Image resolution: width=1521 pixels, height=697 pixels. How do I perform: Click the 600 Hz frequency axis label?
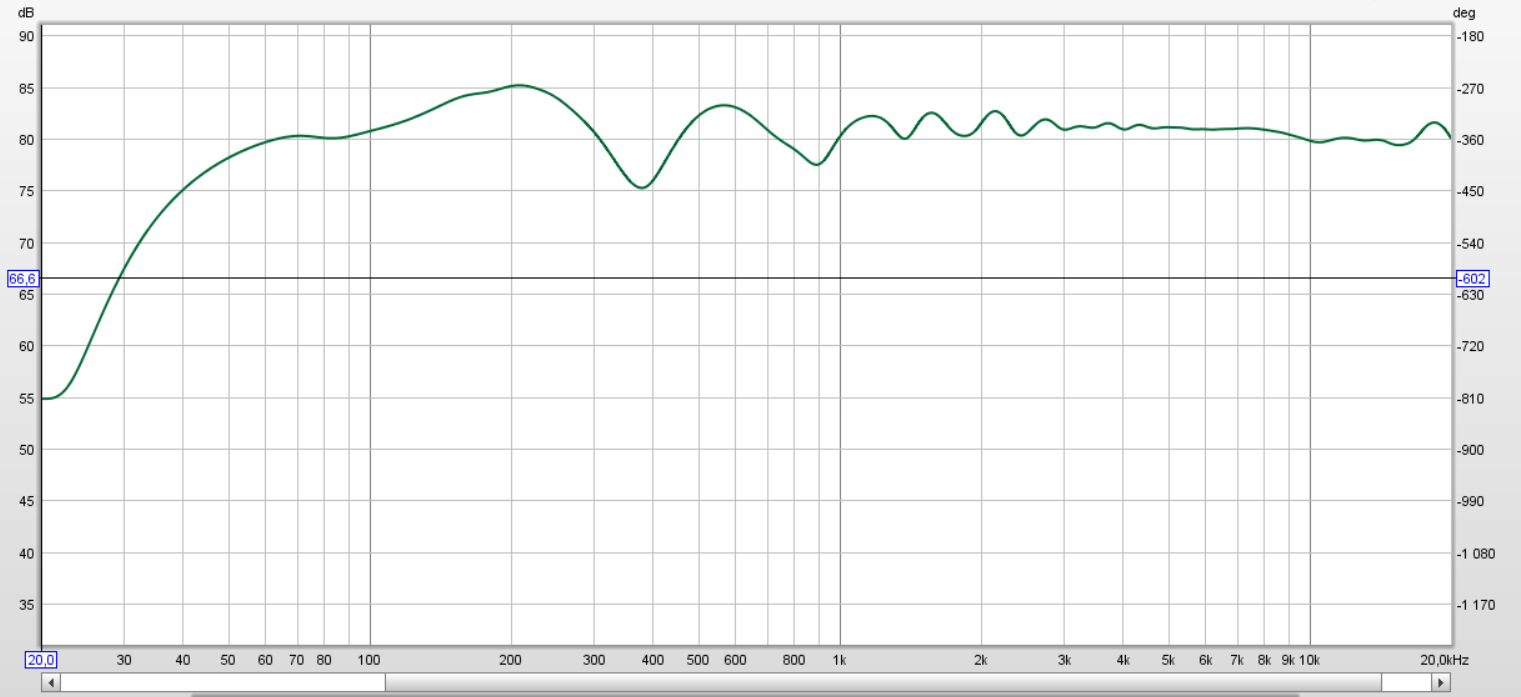coord(735,660)
